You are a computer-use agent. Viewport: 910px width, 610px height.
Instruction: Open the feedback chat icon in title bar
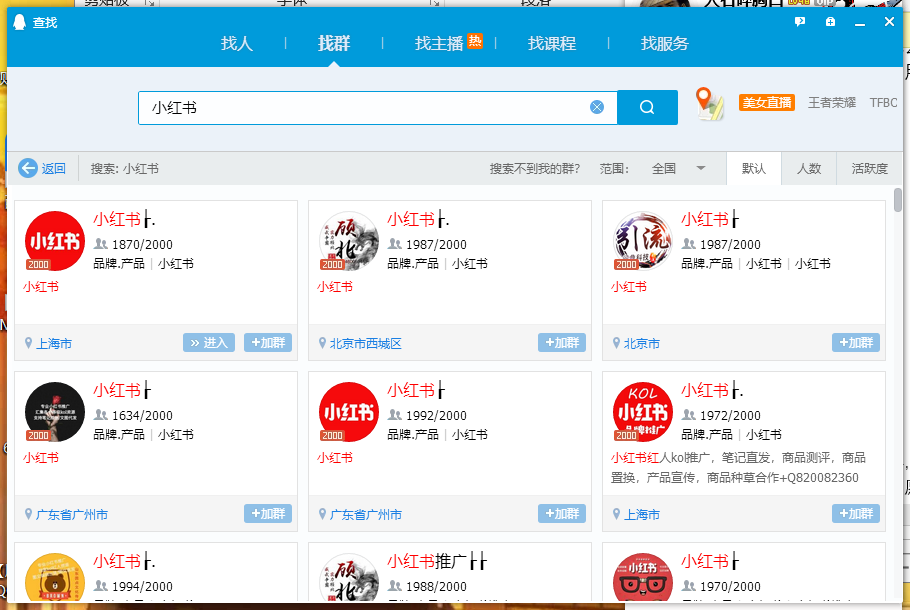point(800,22)
